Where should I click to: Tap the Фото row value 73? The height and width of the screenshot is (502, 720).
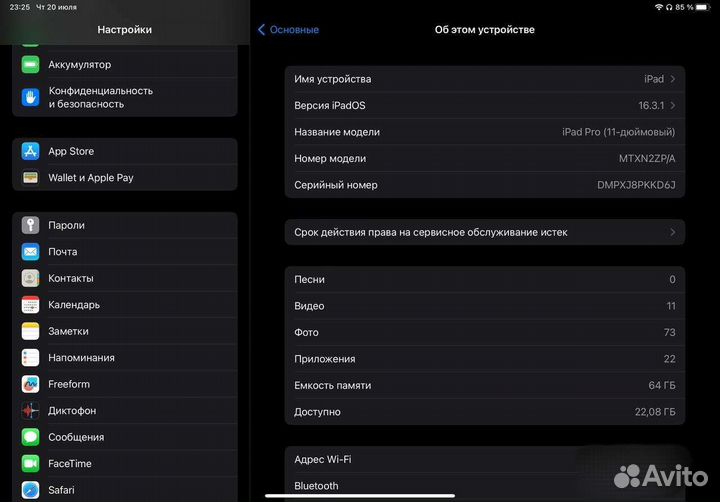(669, 333)
